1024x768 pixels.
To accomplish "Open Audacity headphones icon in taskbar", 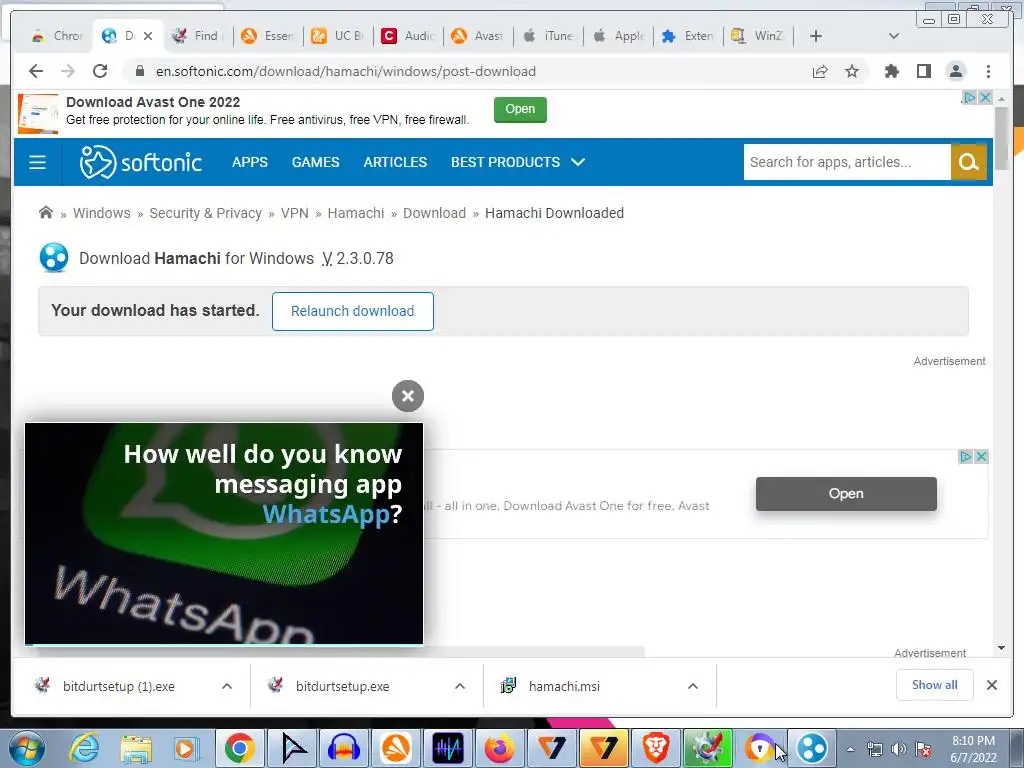I will 344,748.
